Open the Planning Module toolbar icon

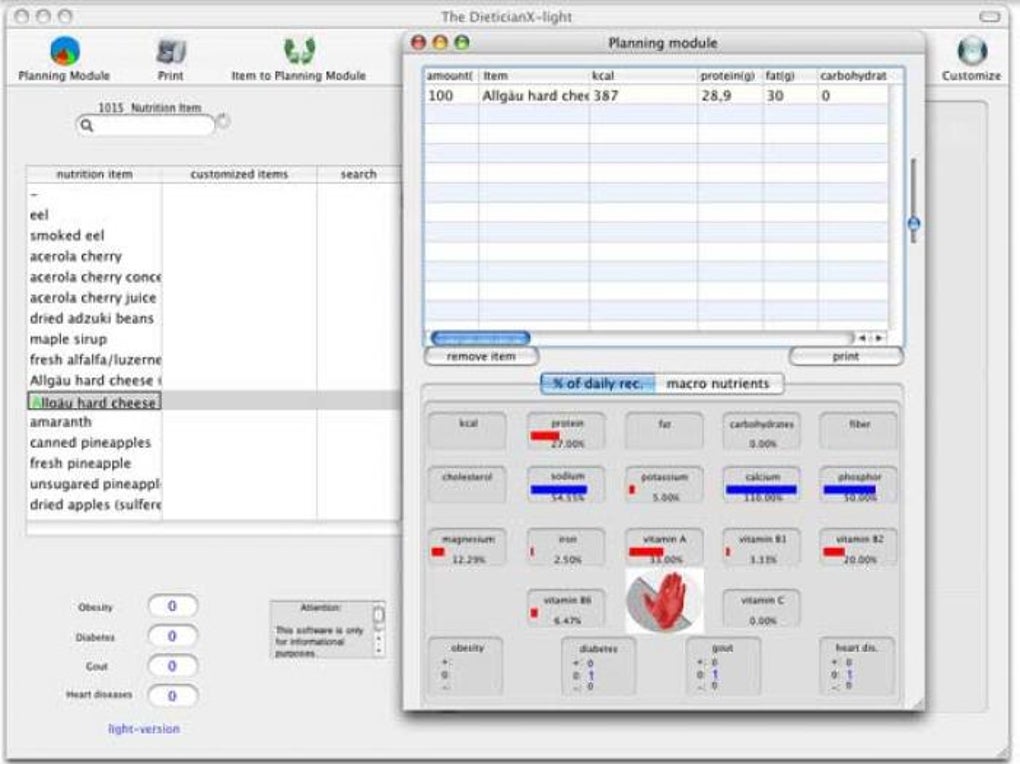coord(64,51)
